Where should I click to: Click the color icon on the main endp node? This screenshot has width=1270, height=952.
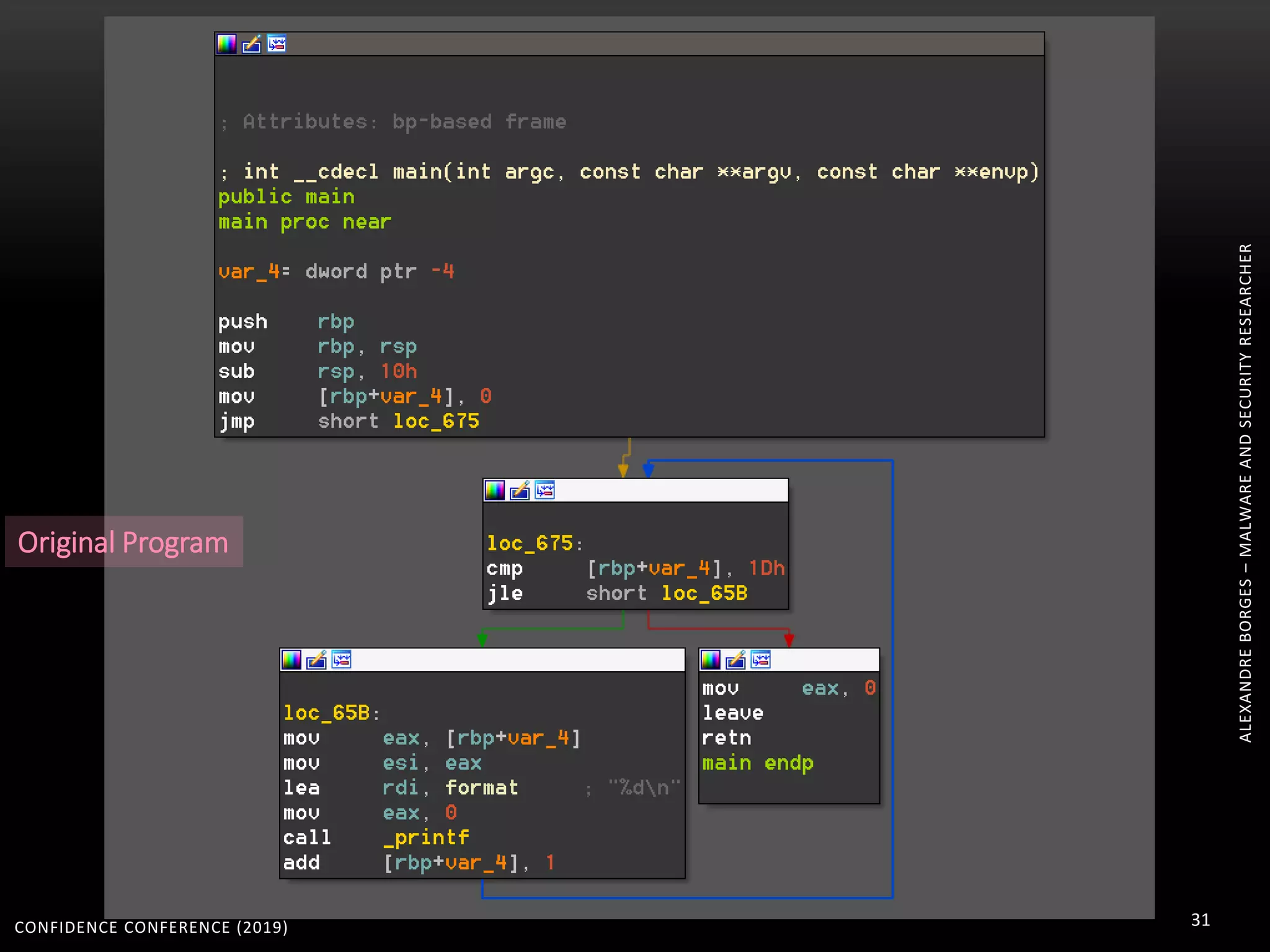pyautogui.click(x=711, y=660)
